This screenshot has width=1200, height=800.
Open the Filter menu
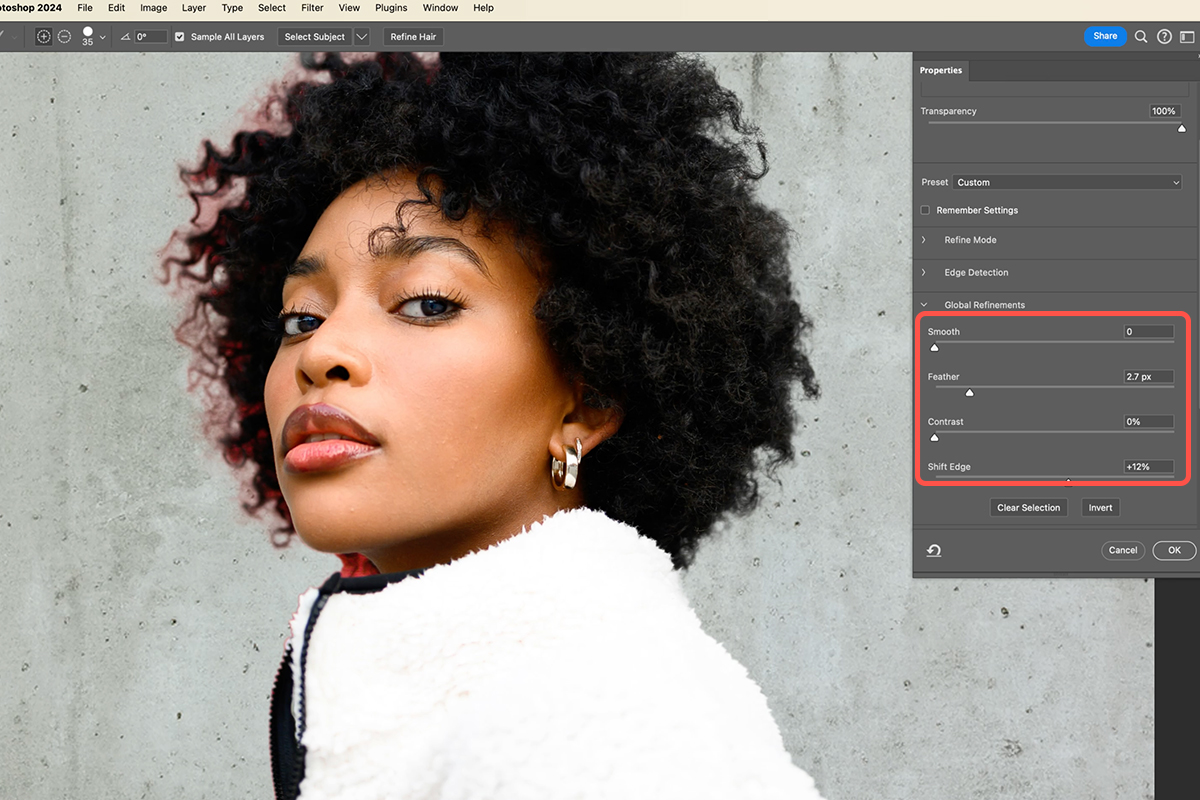coord(312,8)
